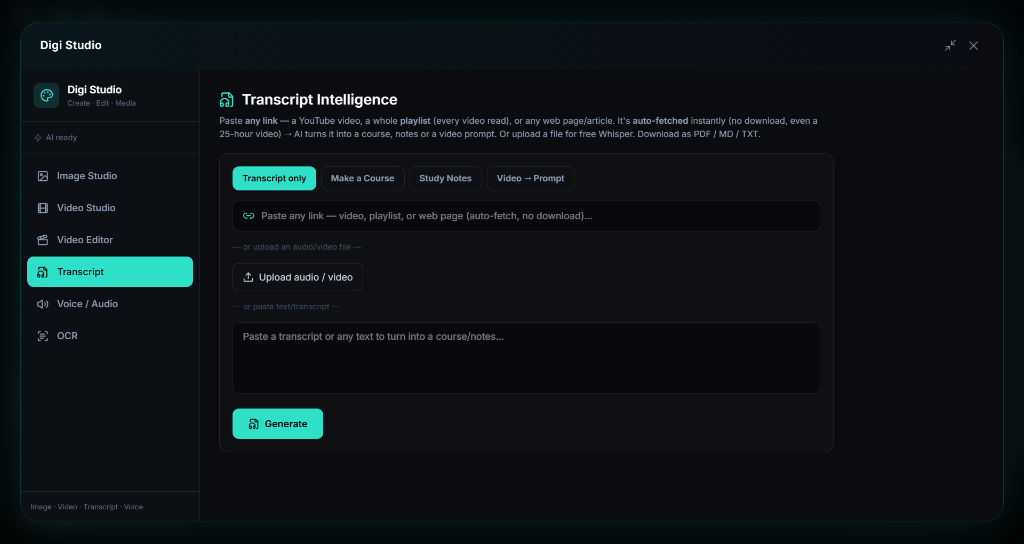Click the AI ready lightning icon

pos(38,138)
